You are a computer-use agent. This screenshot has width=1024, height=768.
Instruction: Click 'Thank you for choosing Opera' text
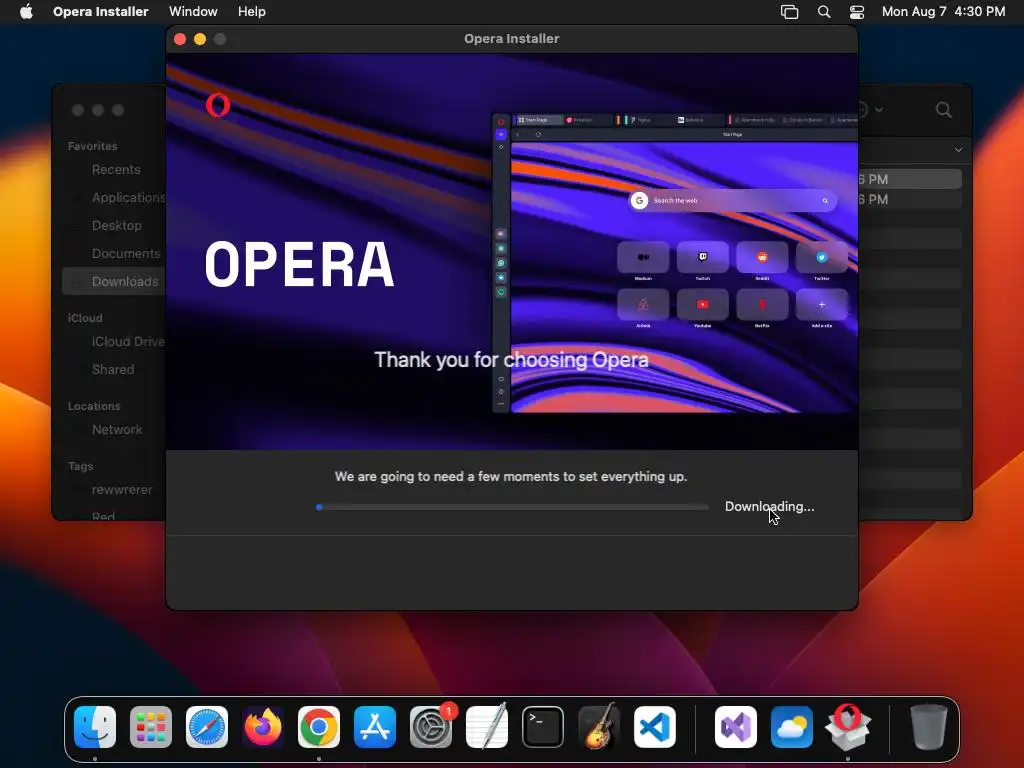pos(511,360)
